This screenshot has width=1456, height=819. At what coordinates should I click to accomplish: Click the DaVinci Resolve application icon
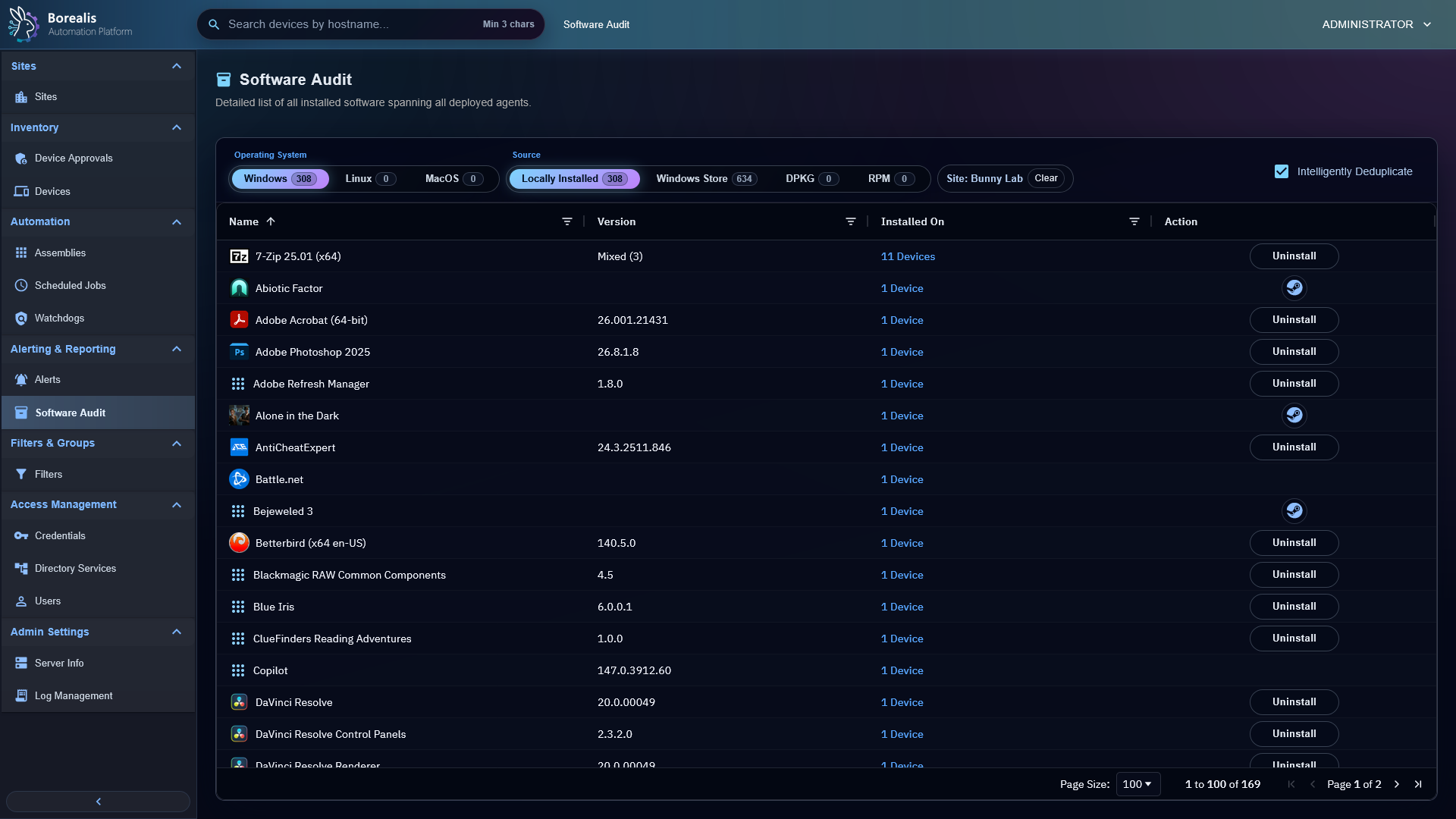click(x=239, y=702)
